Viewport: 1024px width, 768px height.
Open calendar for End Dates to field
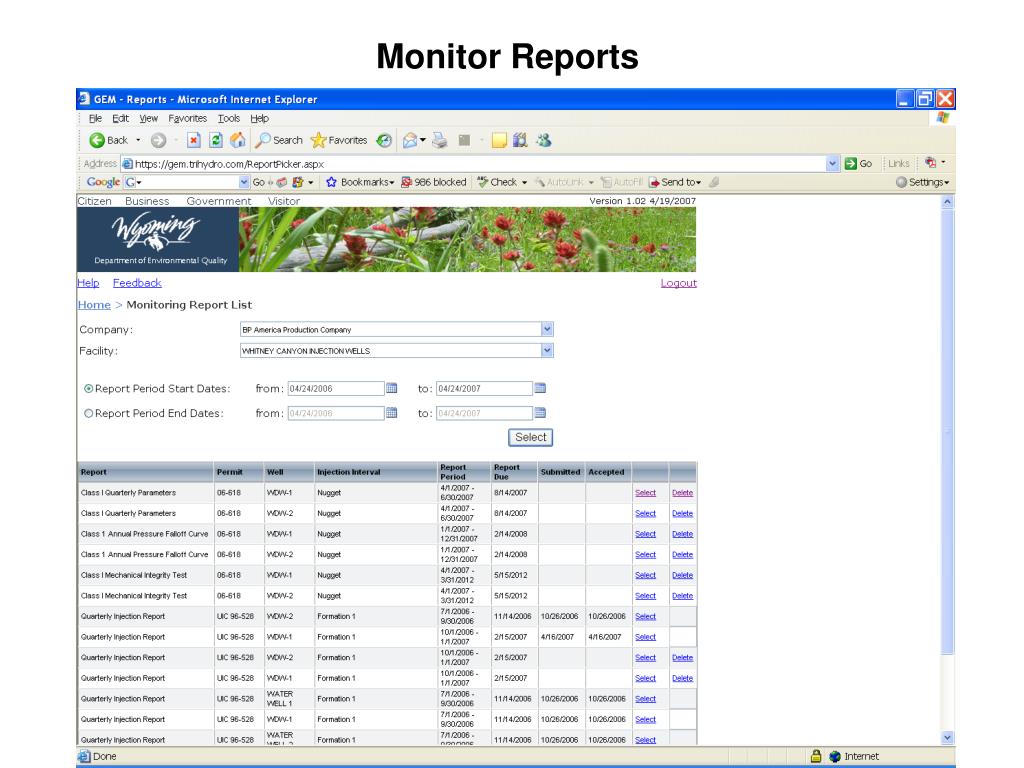540,413
